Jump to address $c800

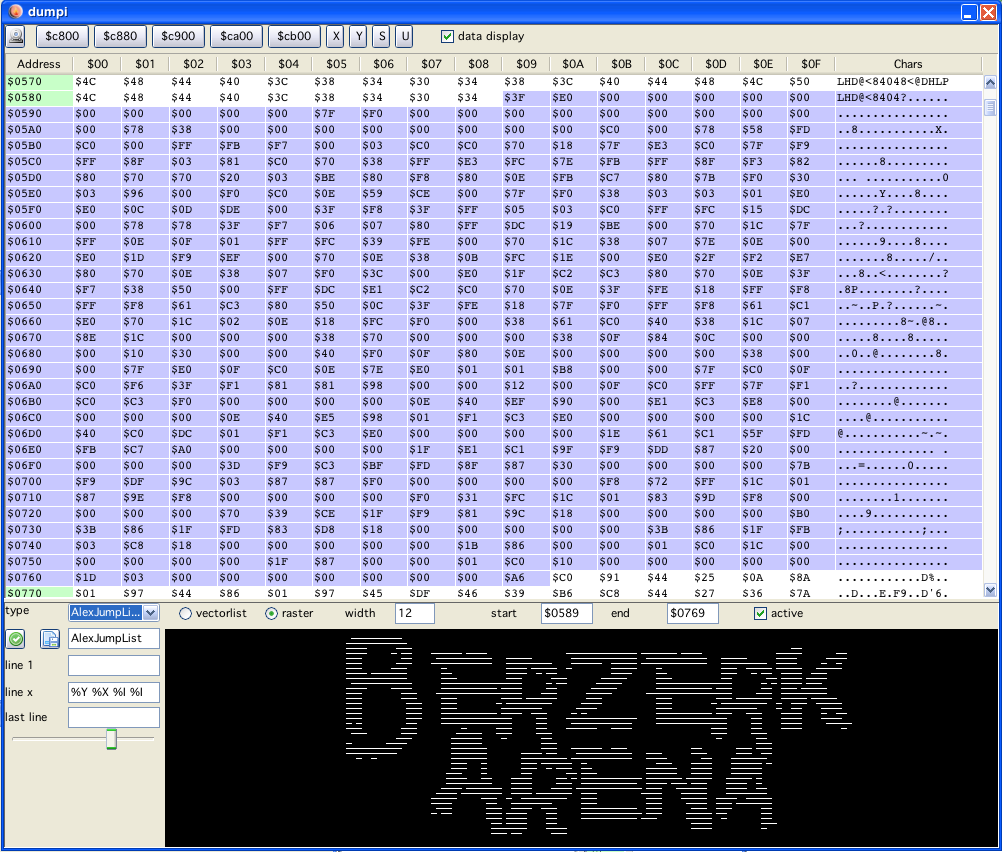62,37
